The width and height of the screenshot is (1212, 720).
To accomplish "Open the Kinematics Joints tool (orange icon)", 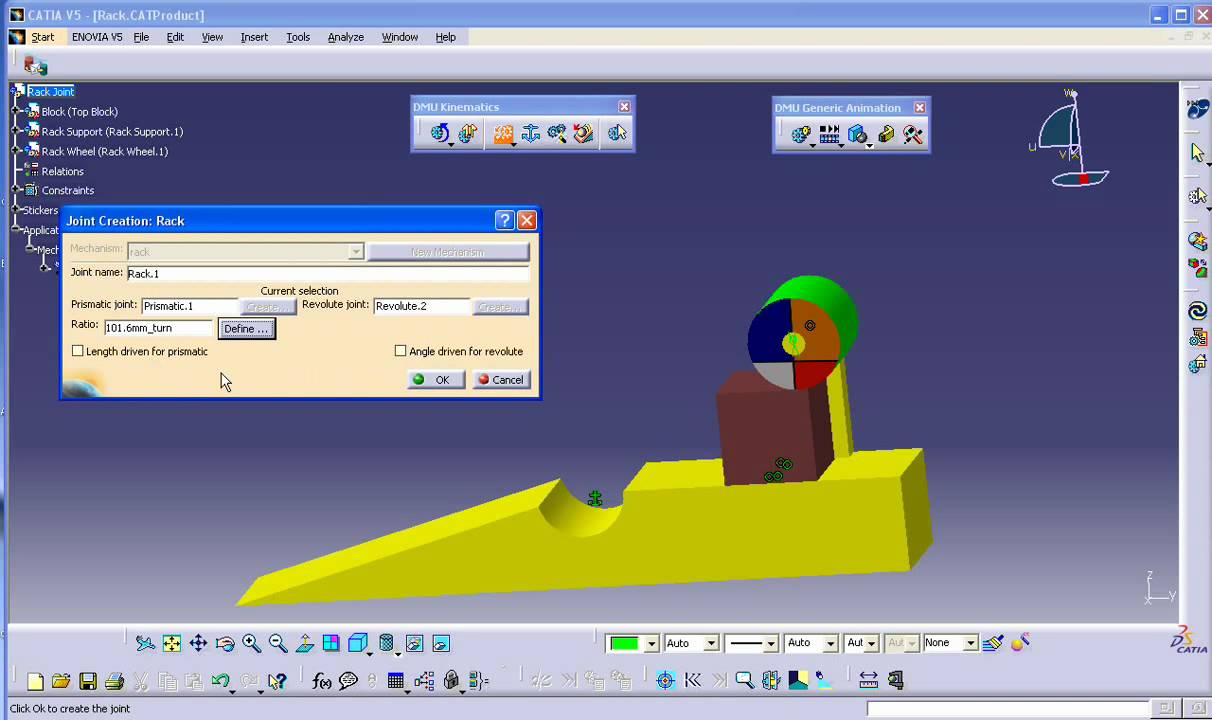I will pos(503,133).
